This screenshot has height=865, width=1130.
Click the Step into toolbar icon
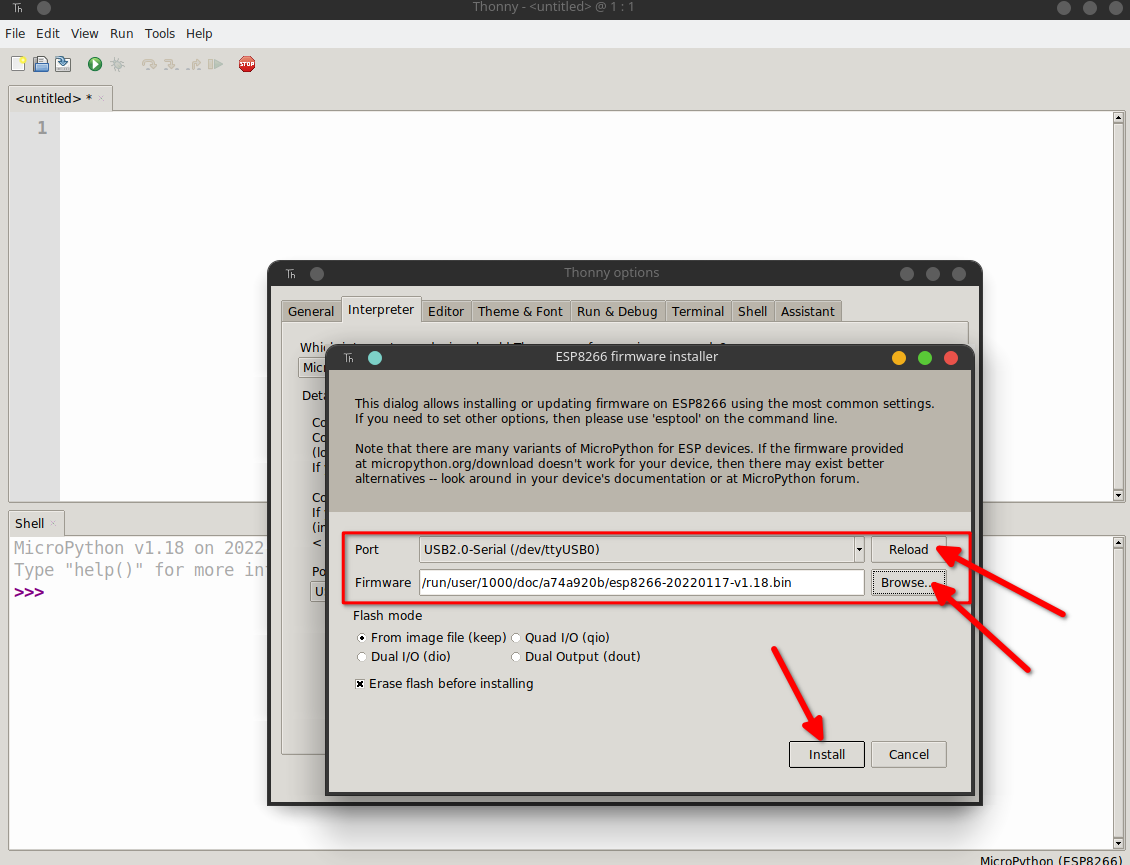(x=171, y=64)
